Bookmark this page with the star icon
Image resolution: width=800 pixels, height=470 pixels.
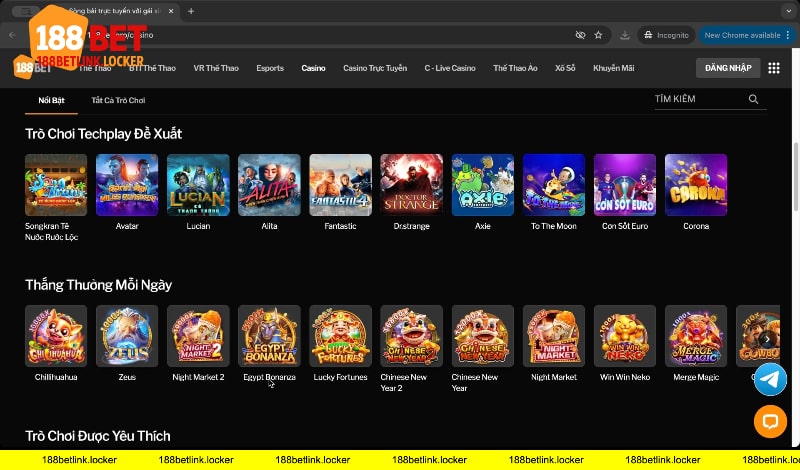(598, 35)
